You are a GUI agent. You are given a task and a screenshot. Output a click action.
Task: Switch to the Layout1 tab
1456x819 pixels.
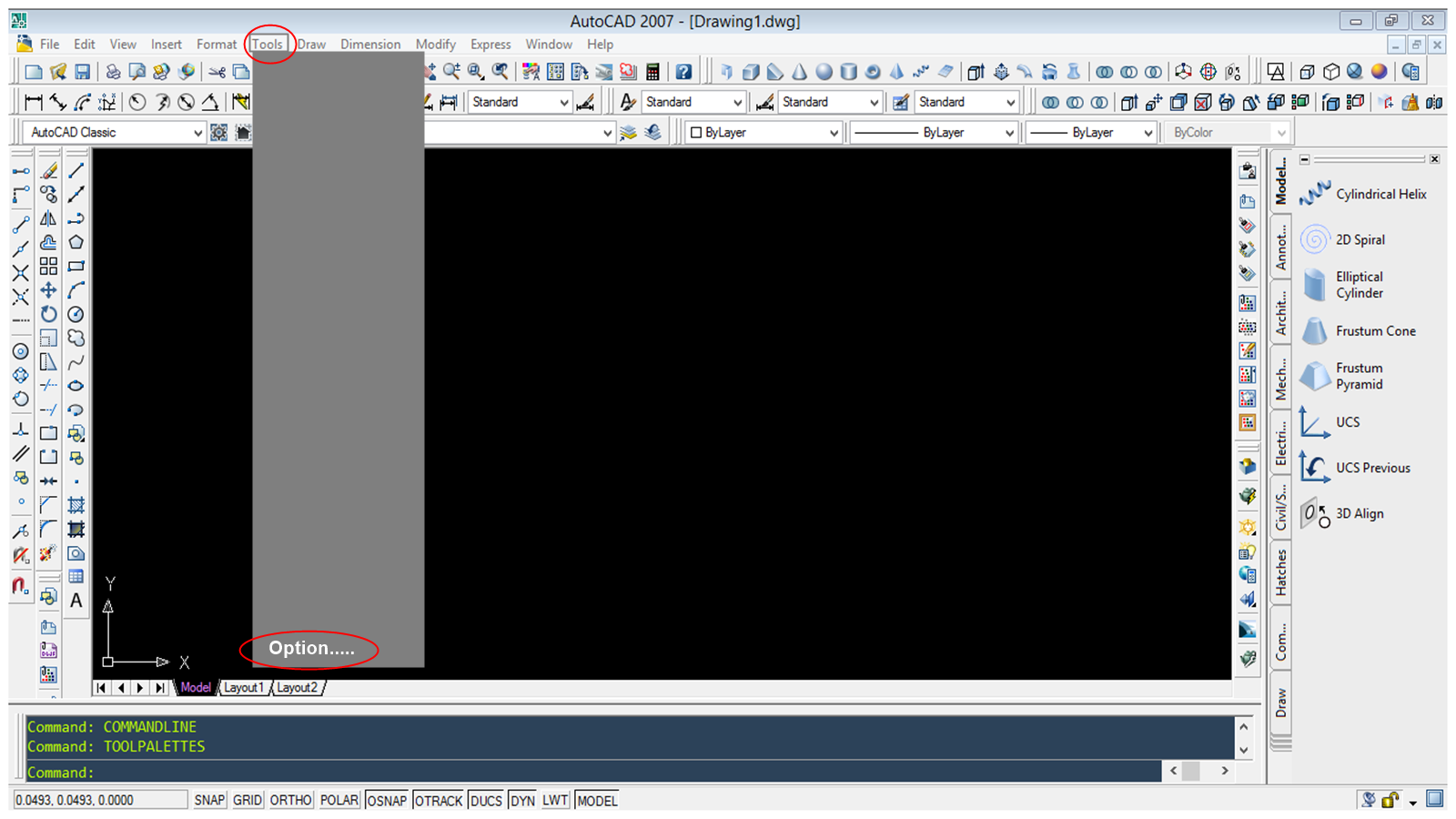(244, 688)
